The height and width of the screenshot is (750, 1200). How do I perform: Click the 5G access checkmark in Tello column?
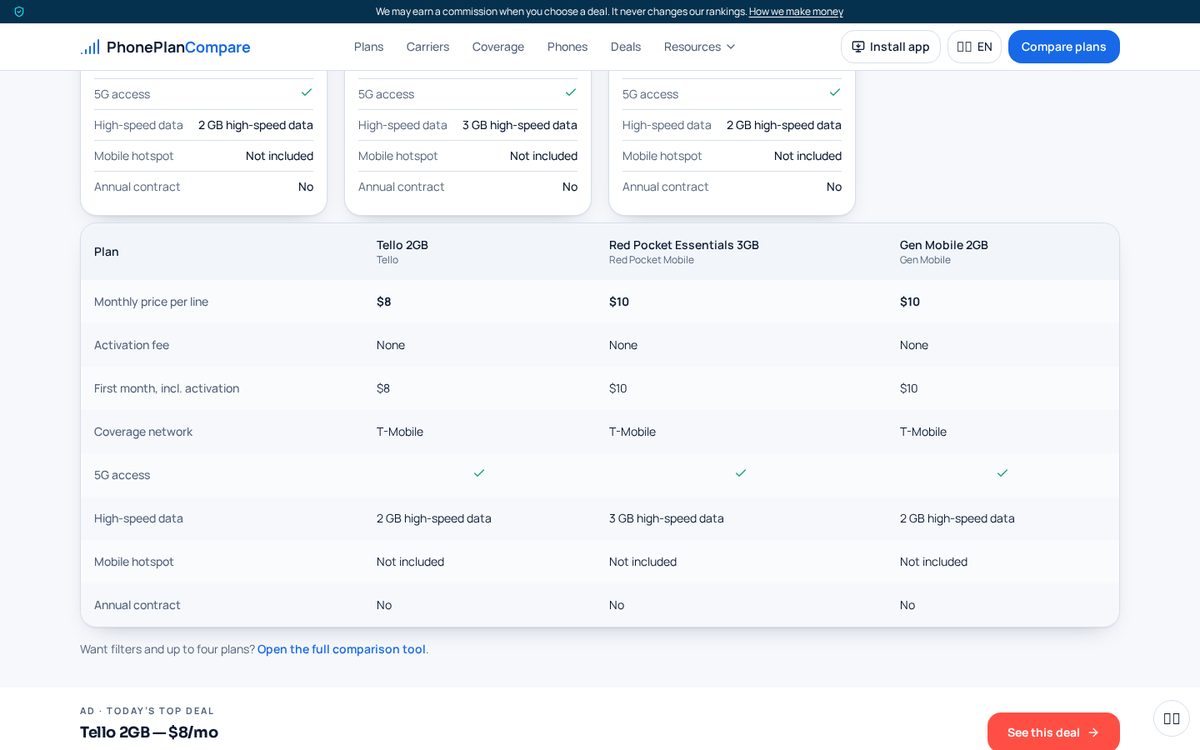479,473
